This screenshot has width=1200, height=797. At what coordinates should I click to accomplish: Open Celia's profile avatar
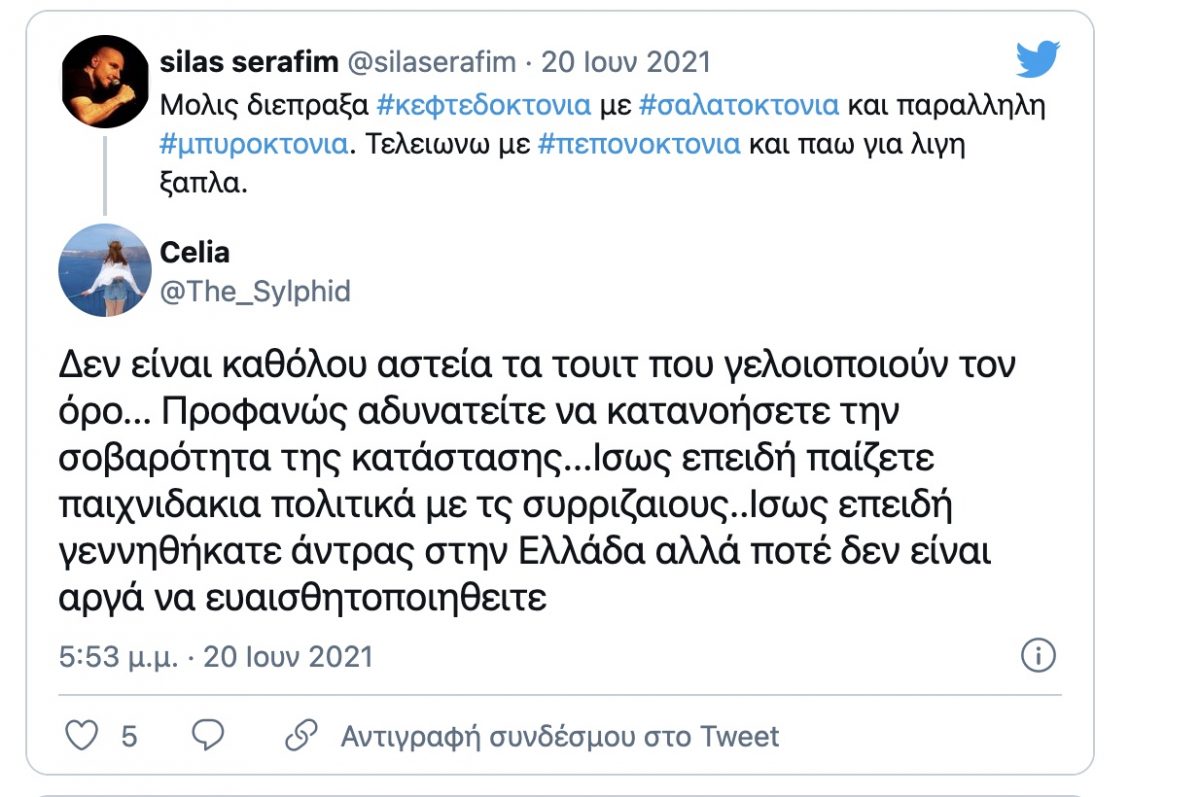click(x=105, y=269)
